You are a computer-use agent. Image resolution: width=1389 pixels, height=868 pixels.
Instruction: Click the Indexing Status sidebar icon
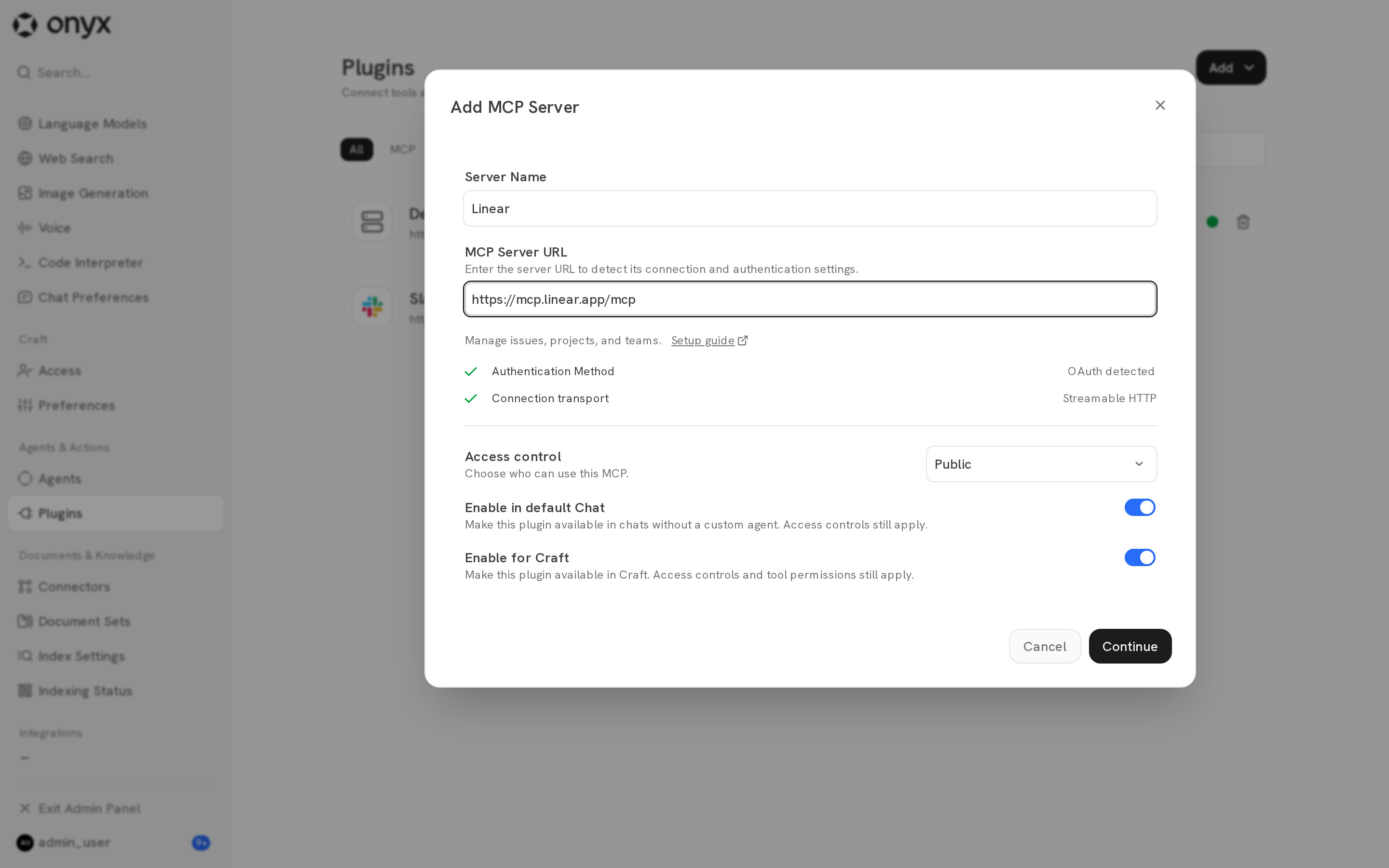coord(25,691)
